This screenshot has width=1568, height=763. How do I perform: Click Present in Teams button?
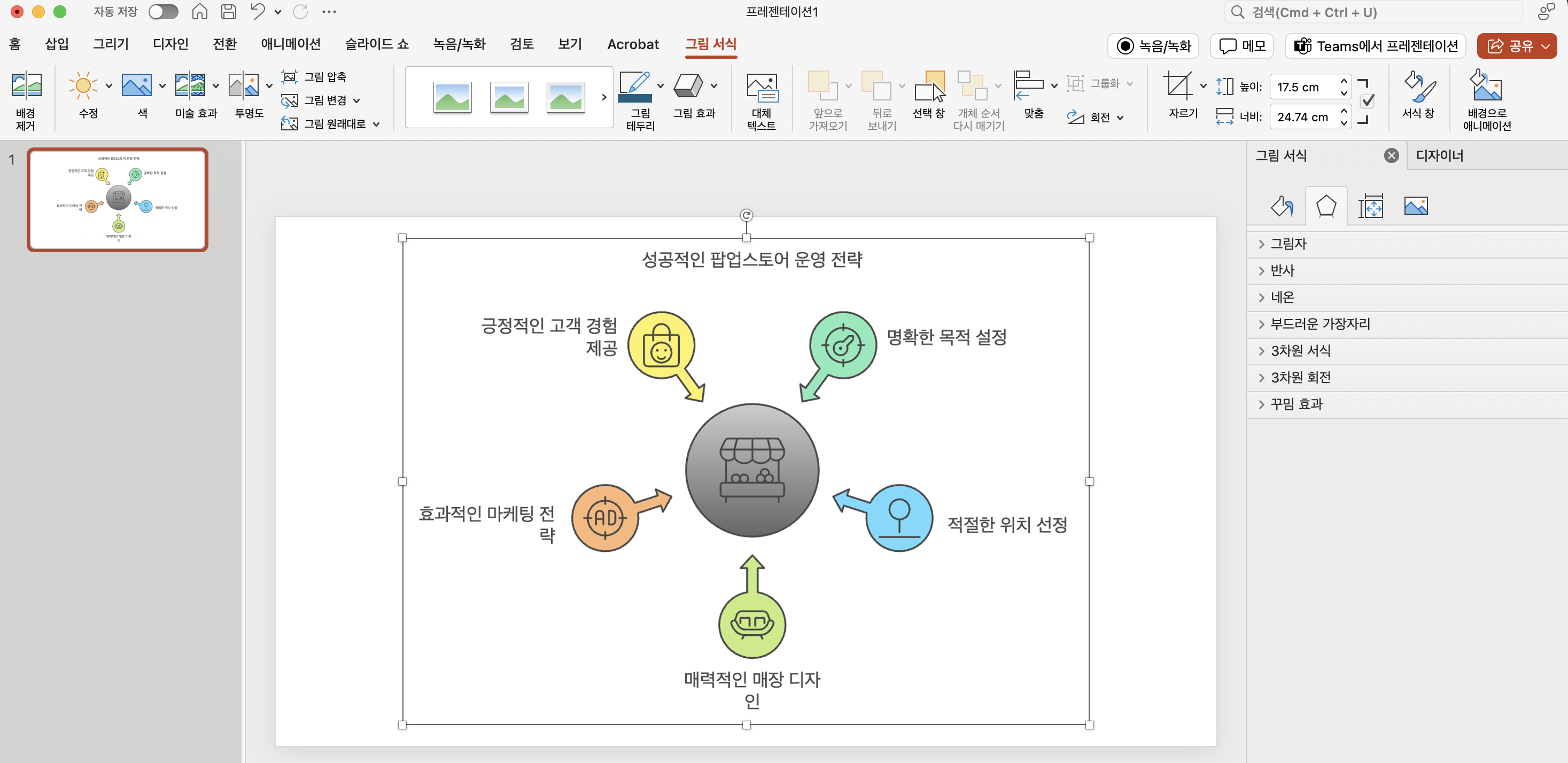[x=1375, y=46]
